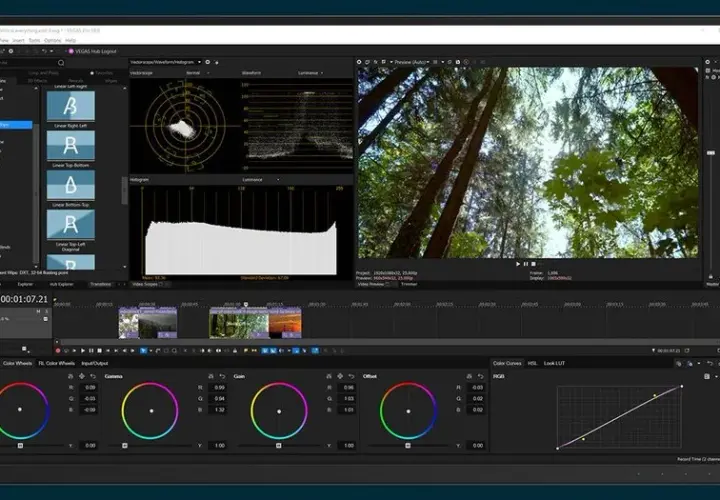Toggle snapping in the timeline toolbar
Image resolution: width=720 pixels, height=500 pixels.
[x=265, y=351]
